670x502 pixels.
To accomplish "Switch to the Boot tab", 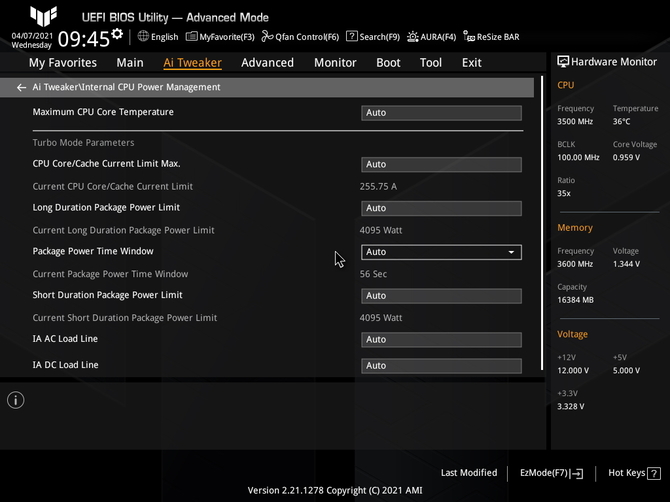I will click(388, 63).
